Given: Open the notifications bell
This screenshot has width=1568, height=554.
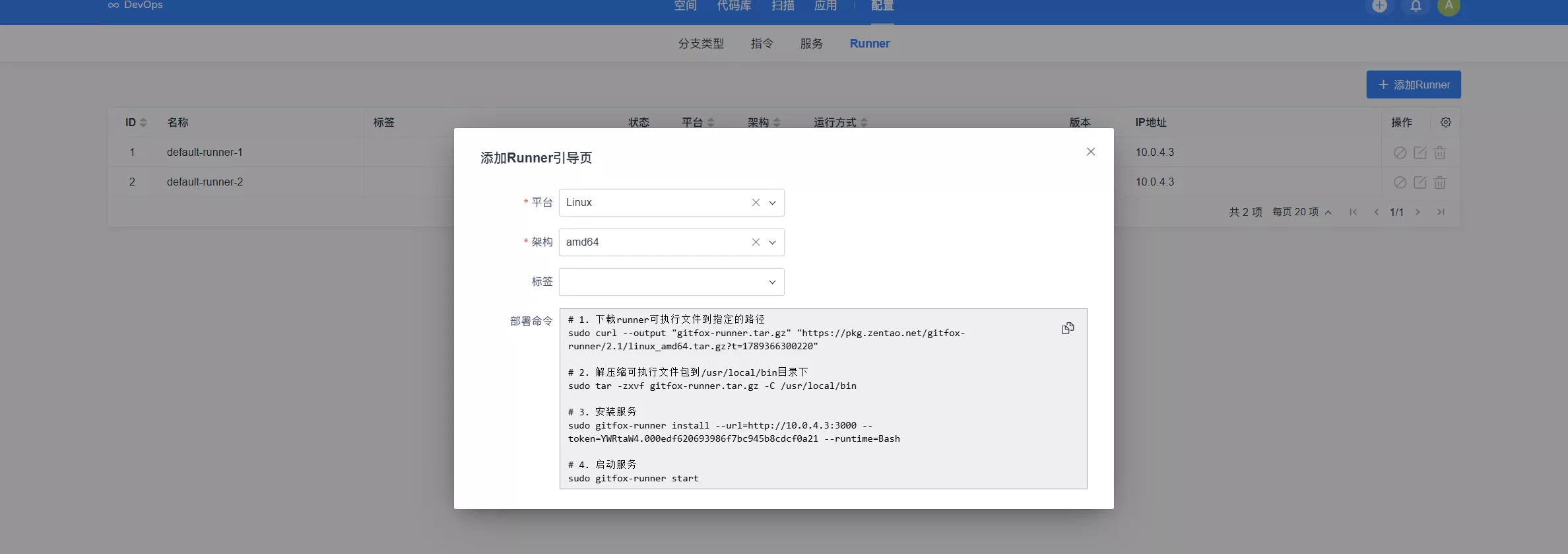Looking at the screenshot, I should (x=1416, y=6).
